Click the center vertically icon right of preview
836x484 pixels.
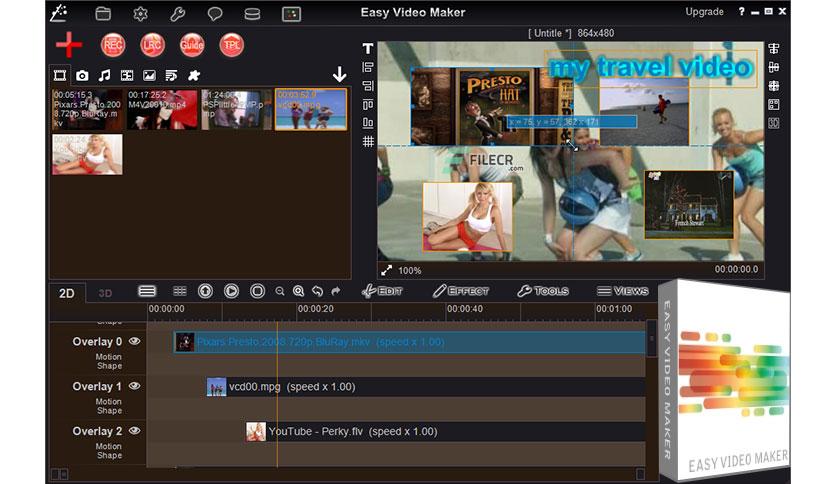pos(774,67)
